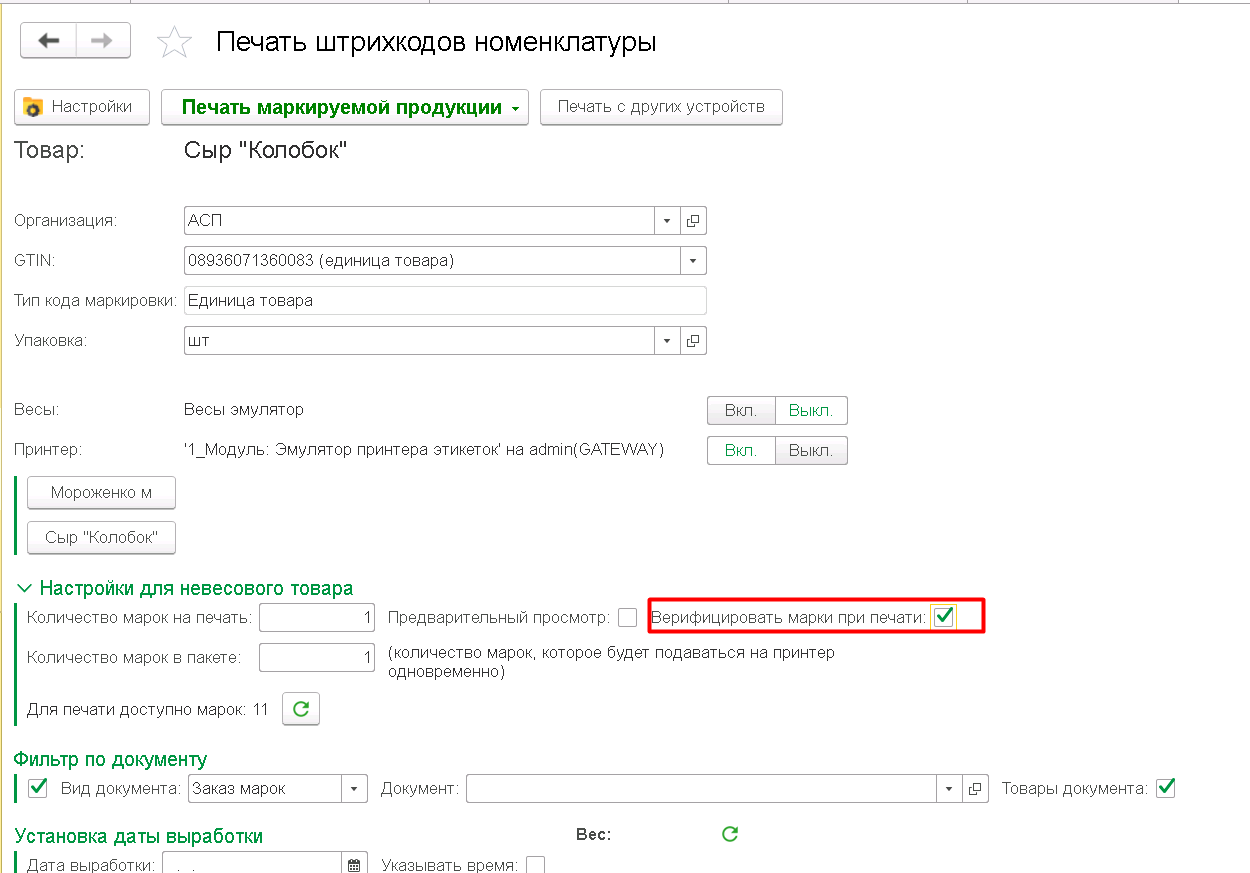1250x873 pixels.
Task: Expand the GTIN dropdown list
Action: pyautogui.click(x=693, y=261)
